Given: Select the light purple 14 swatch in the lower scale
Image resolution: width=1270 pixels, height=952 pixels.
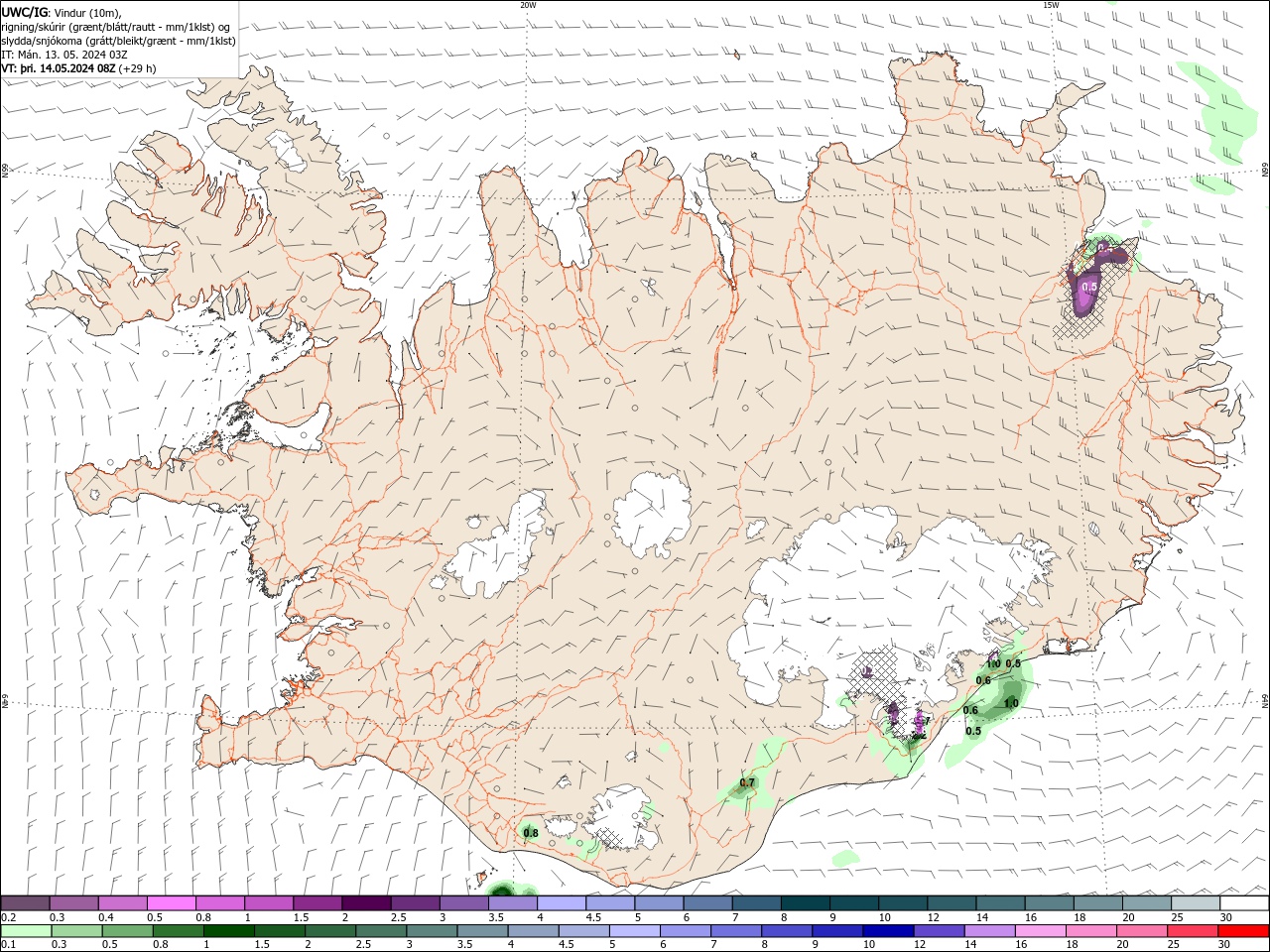Looking at the screenshot, I should [989, 931].
